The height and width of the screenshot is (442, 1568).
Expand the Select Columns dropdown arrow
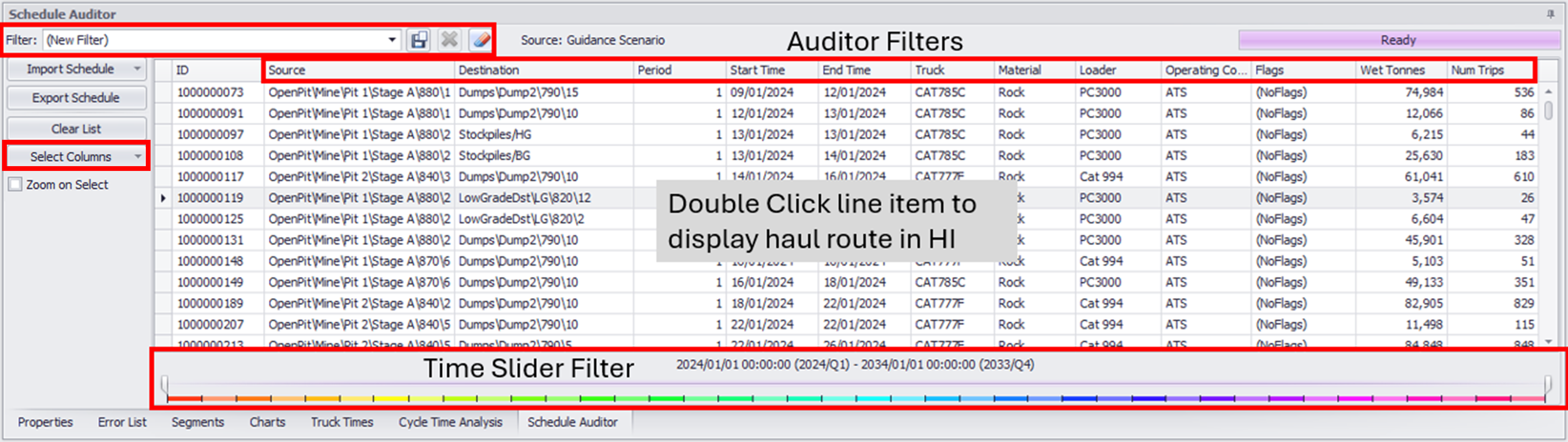coord(138,157)
